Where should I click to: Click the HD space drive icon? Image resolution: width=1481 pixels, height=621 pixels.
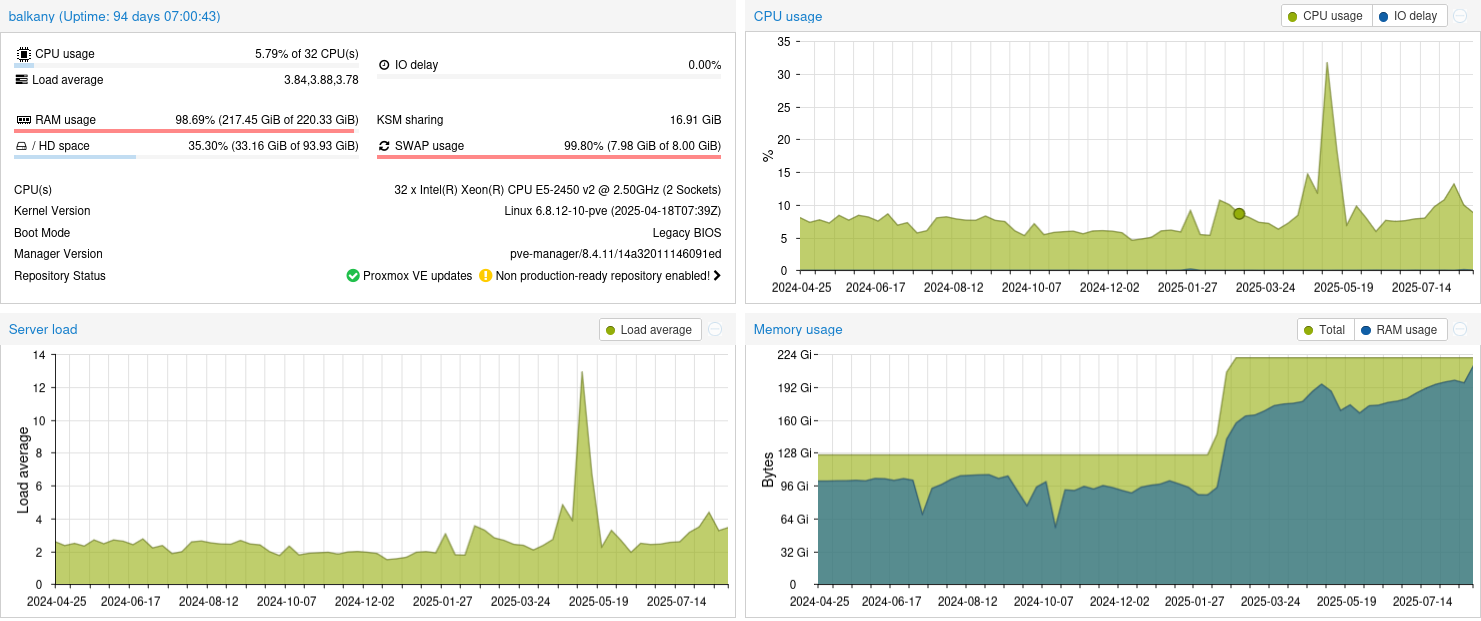tap(21, 146)
